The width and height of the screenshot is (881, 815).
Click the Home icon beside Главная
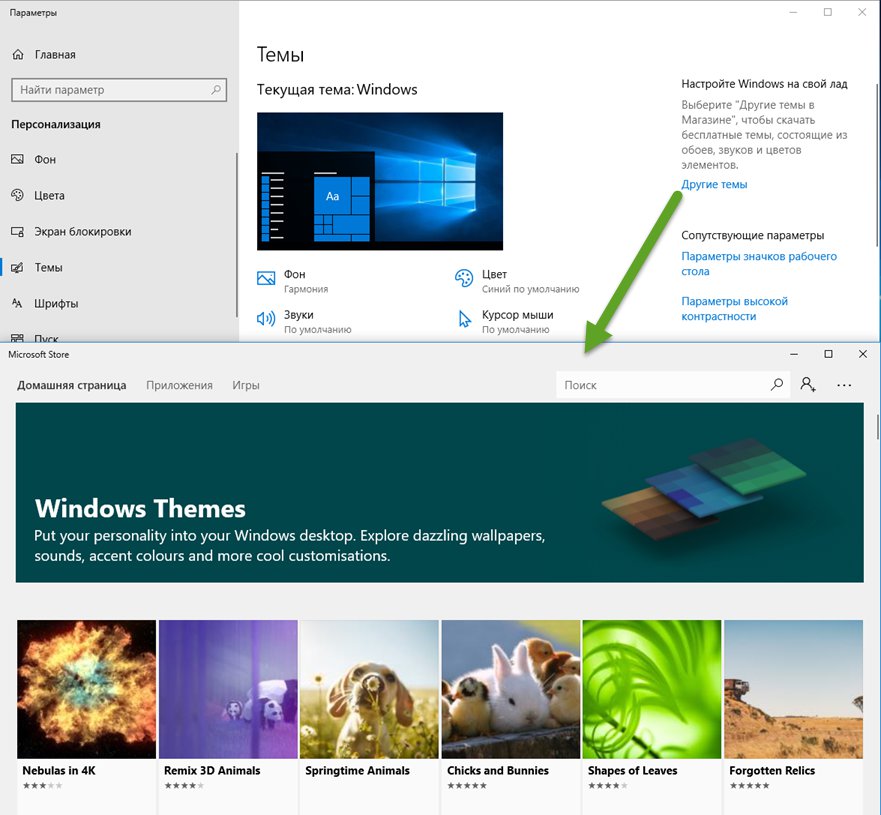[x=18, y=54]
